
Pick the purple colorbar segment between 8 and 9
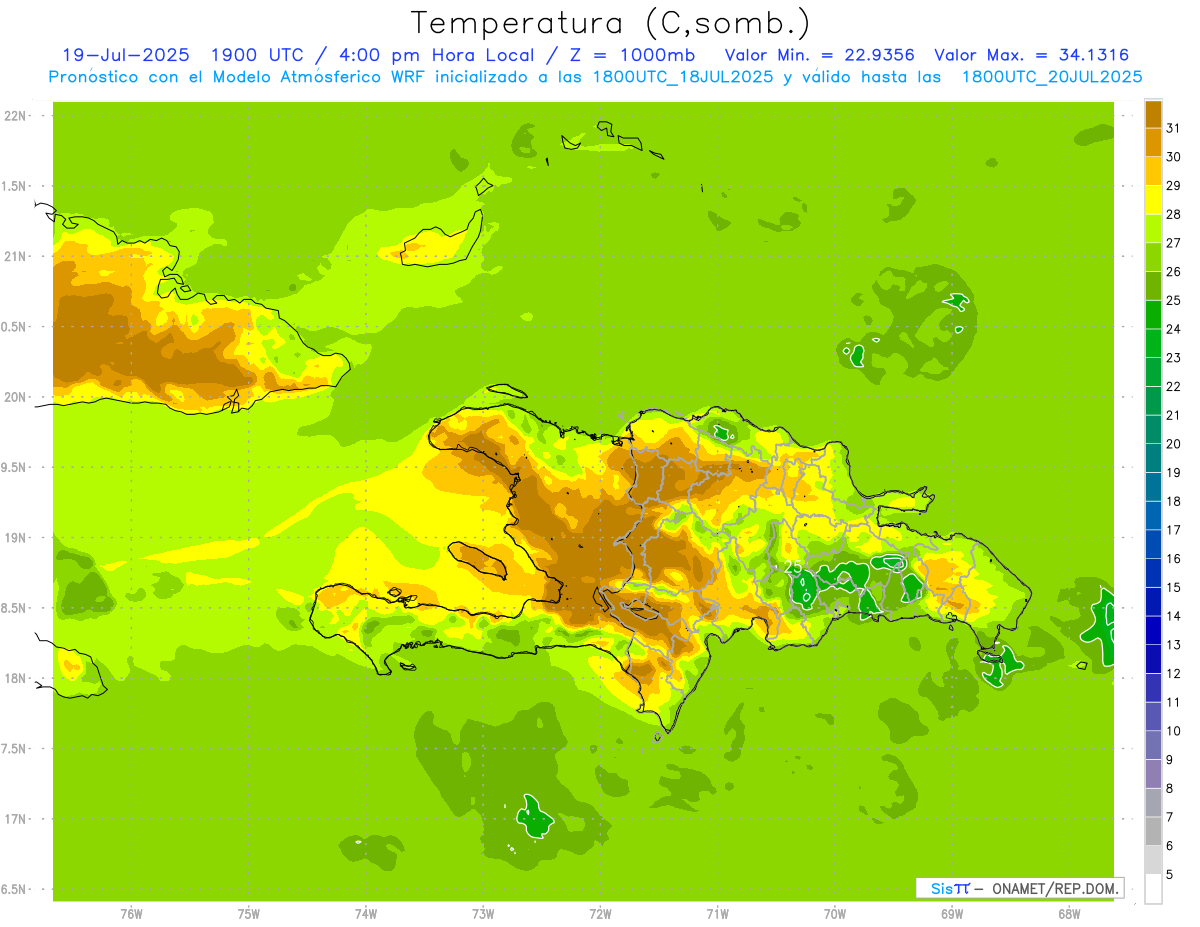click(x=1153, y=774)
